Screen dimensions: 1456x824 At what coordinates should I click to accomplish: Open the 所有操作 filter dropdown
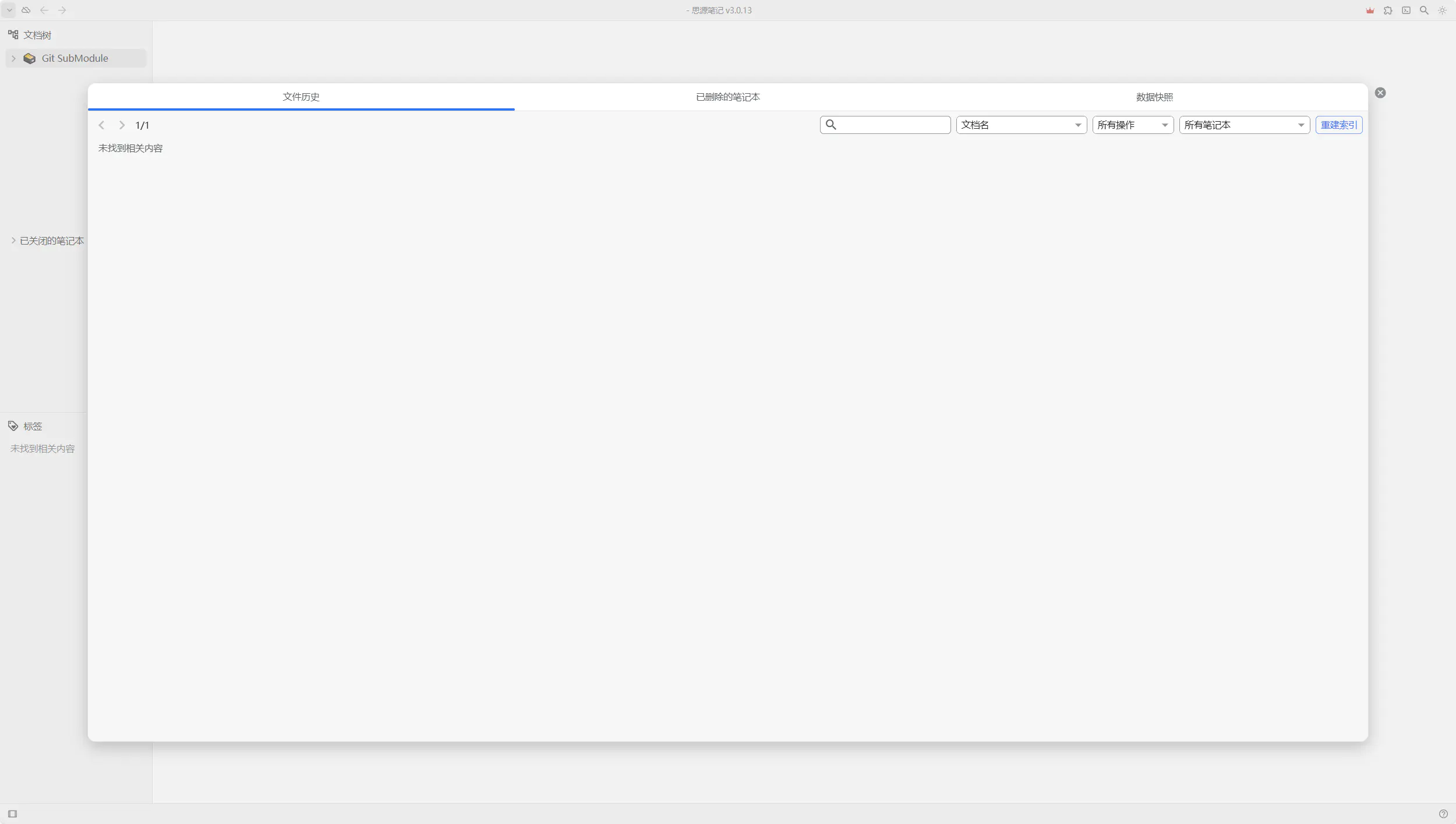point(1132,125)
